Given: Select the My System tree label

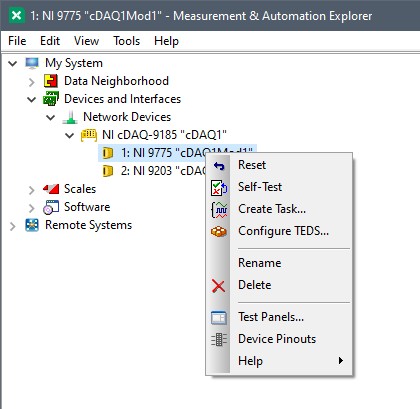Looking at the screenshot, I should tap(74, 63).
